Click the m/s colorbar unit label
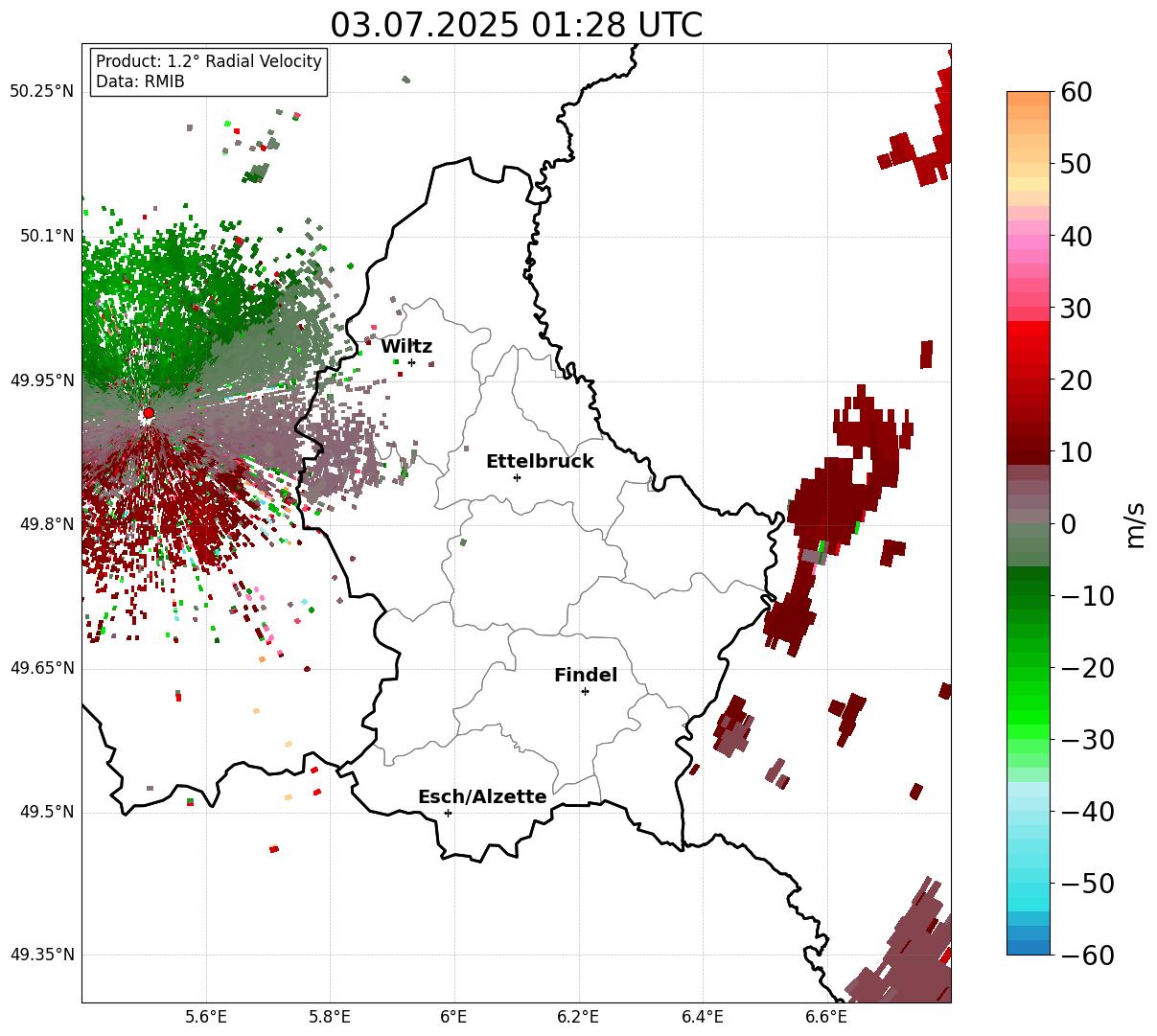This screenshot has width=1157, height=1036. pos(1135,524)
